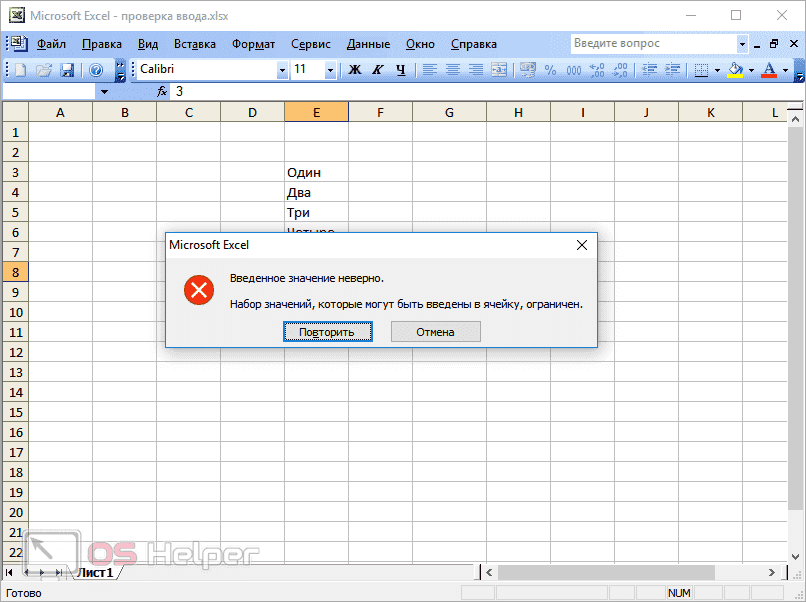Image resolution: width=806 pixels, height=602 pixels.
Task: Click the Отмена button
Action: [x=436, y=331]
